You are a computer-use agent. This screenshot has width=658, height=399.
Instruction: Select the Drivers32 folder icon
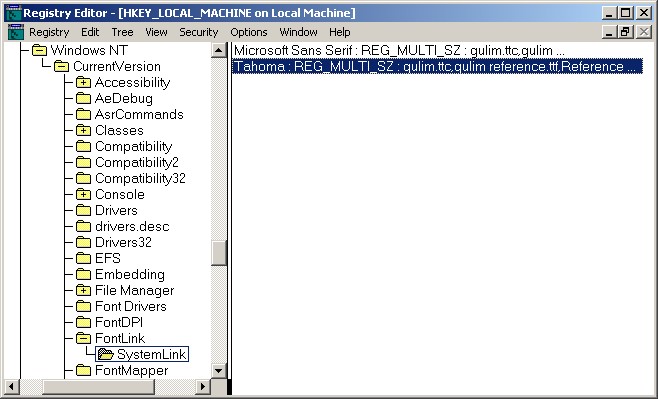click(83, 243)
